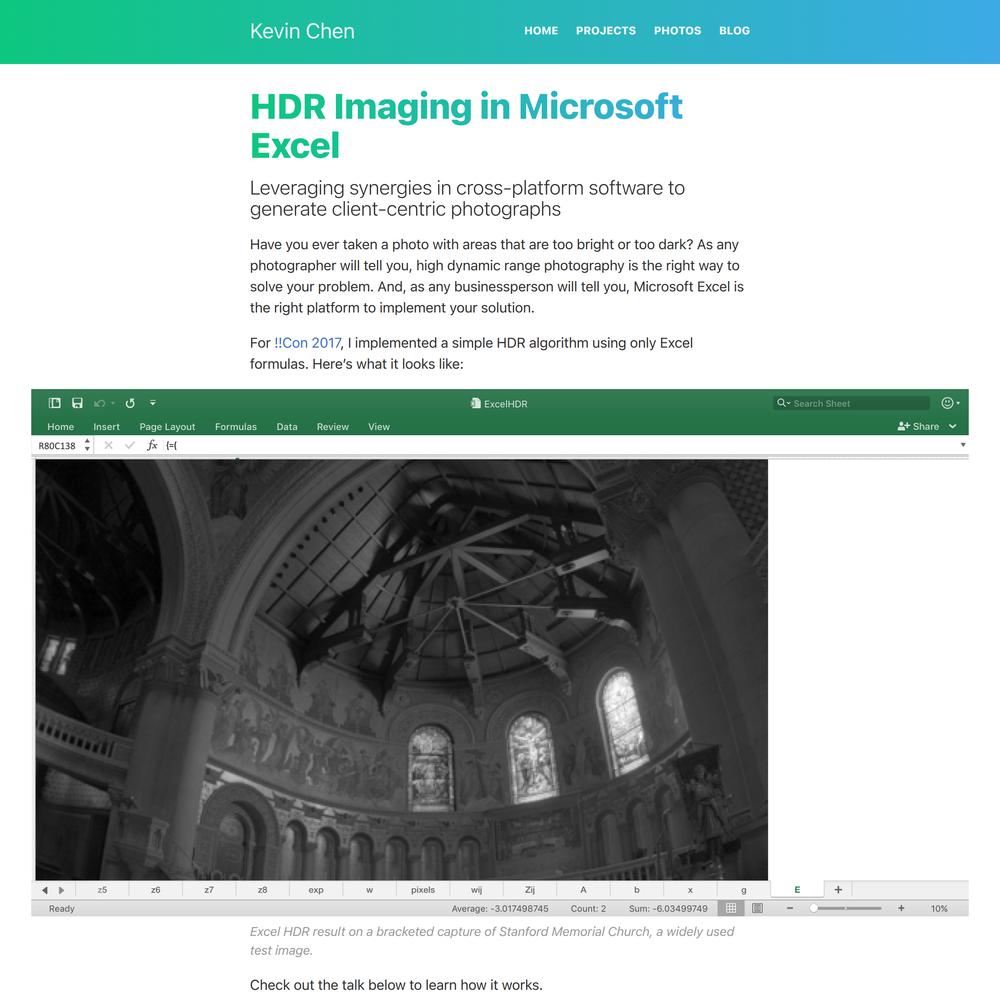1000x1000 pixels.
Task: Select the x sheet tab
Action: coord(690,890)
